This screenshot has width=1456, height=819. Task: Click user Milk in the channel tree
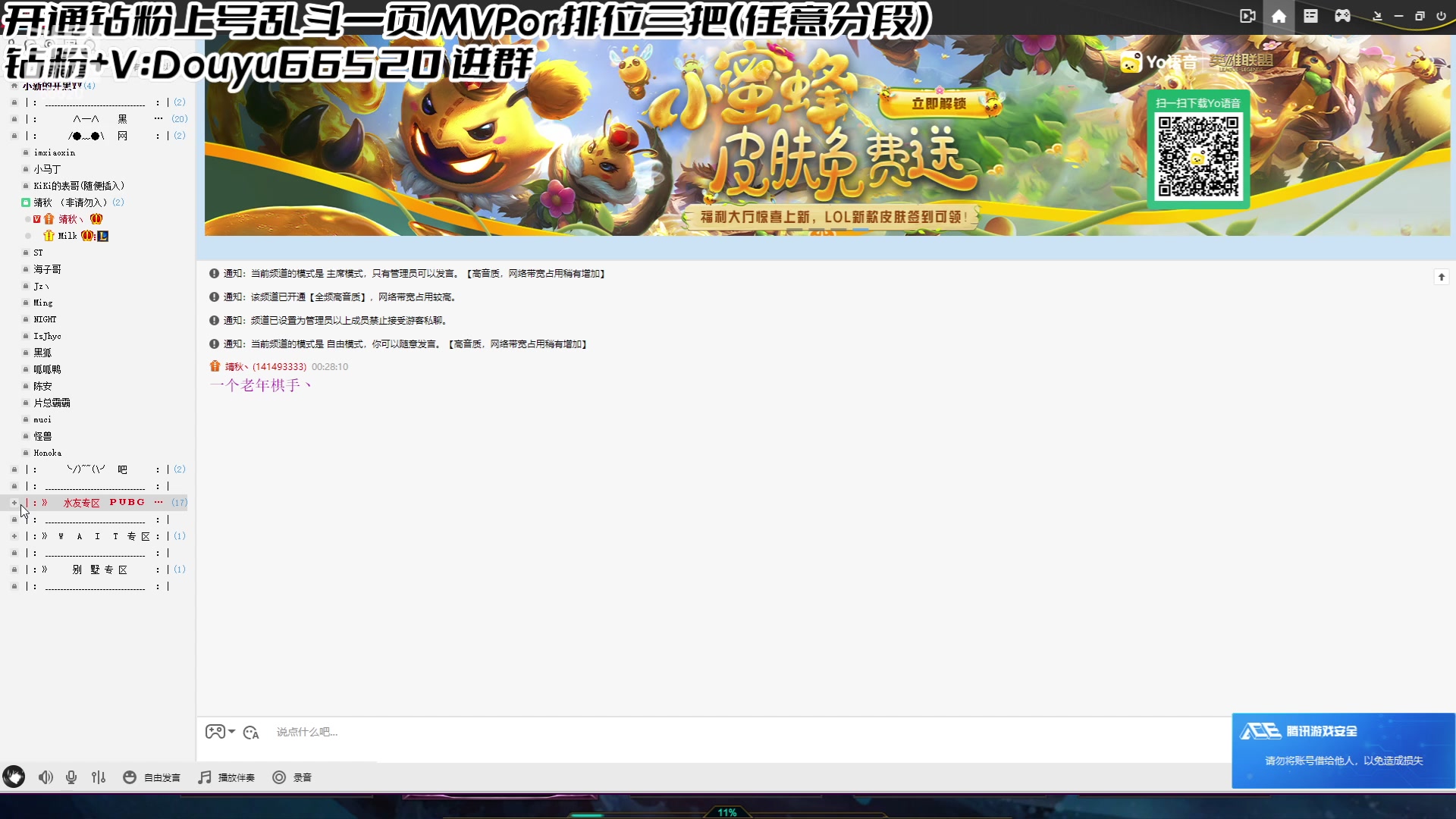point(67,236)
